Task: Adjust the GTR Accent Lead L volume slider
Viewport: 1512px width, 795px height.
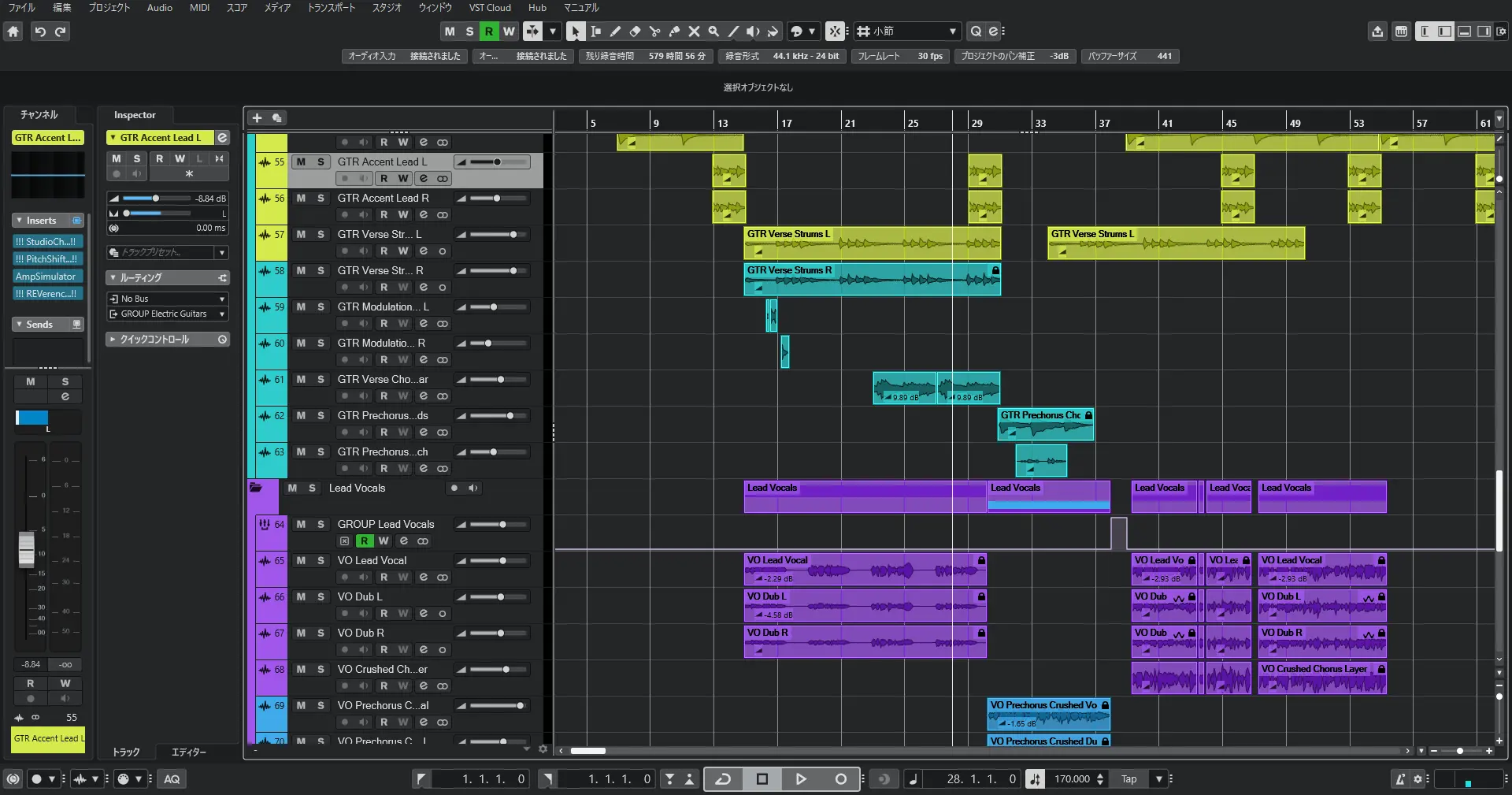Action: (x=497, y=162)
